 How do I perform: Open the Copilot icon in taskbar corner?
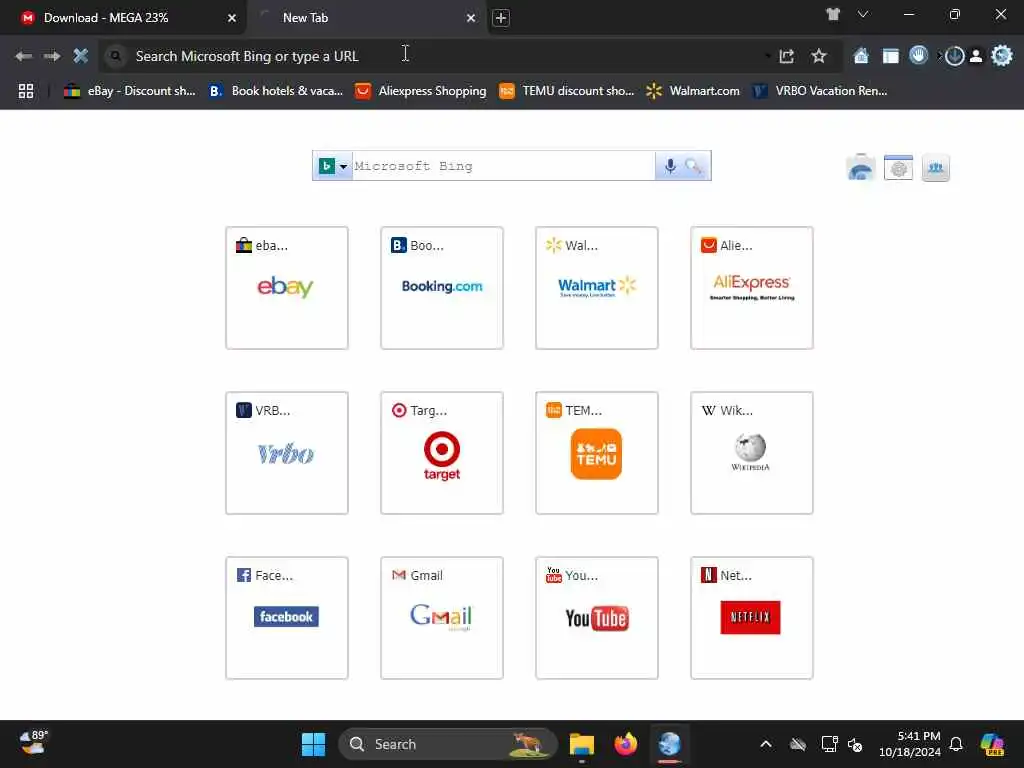(x=992, y=744)
